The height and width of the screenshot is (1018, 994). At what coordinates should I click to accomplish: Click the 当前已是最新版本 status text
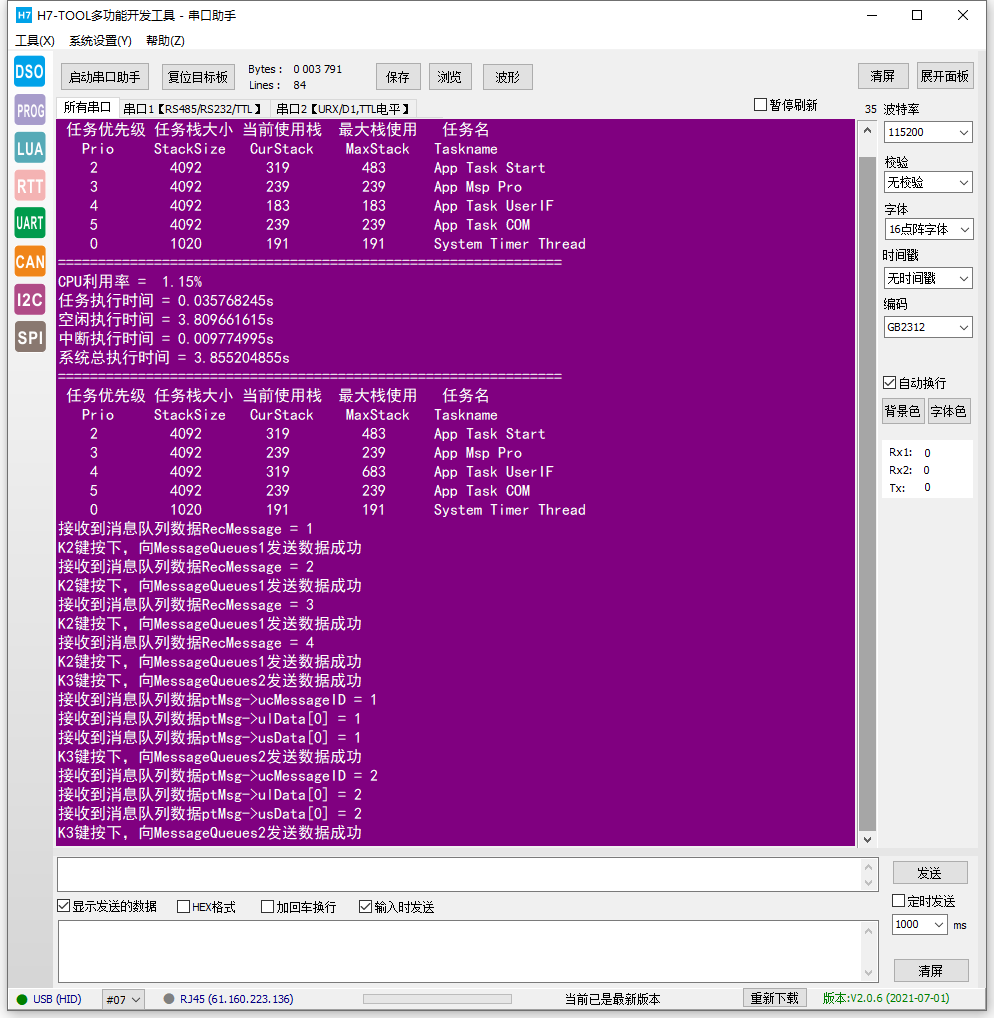coord(612,999)
